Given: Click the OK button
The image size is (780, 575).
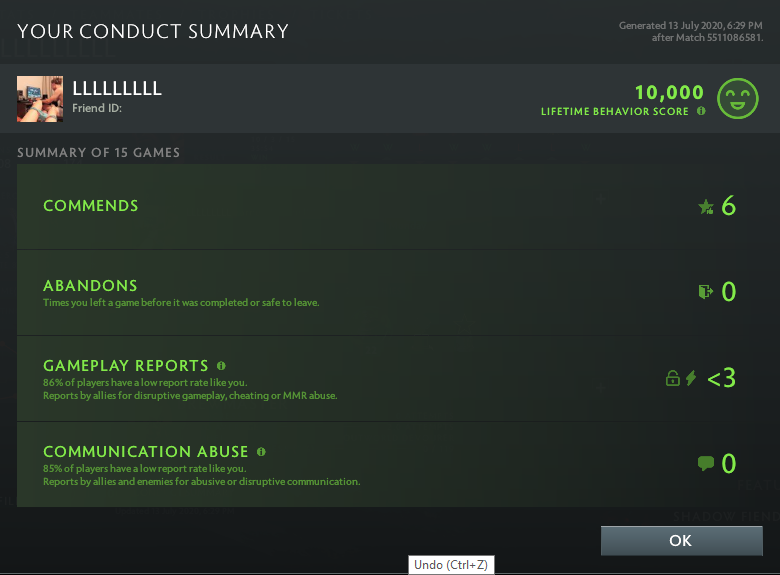Looking at the screenshot, I should pyautogui.click(x=680, y=540).
